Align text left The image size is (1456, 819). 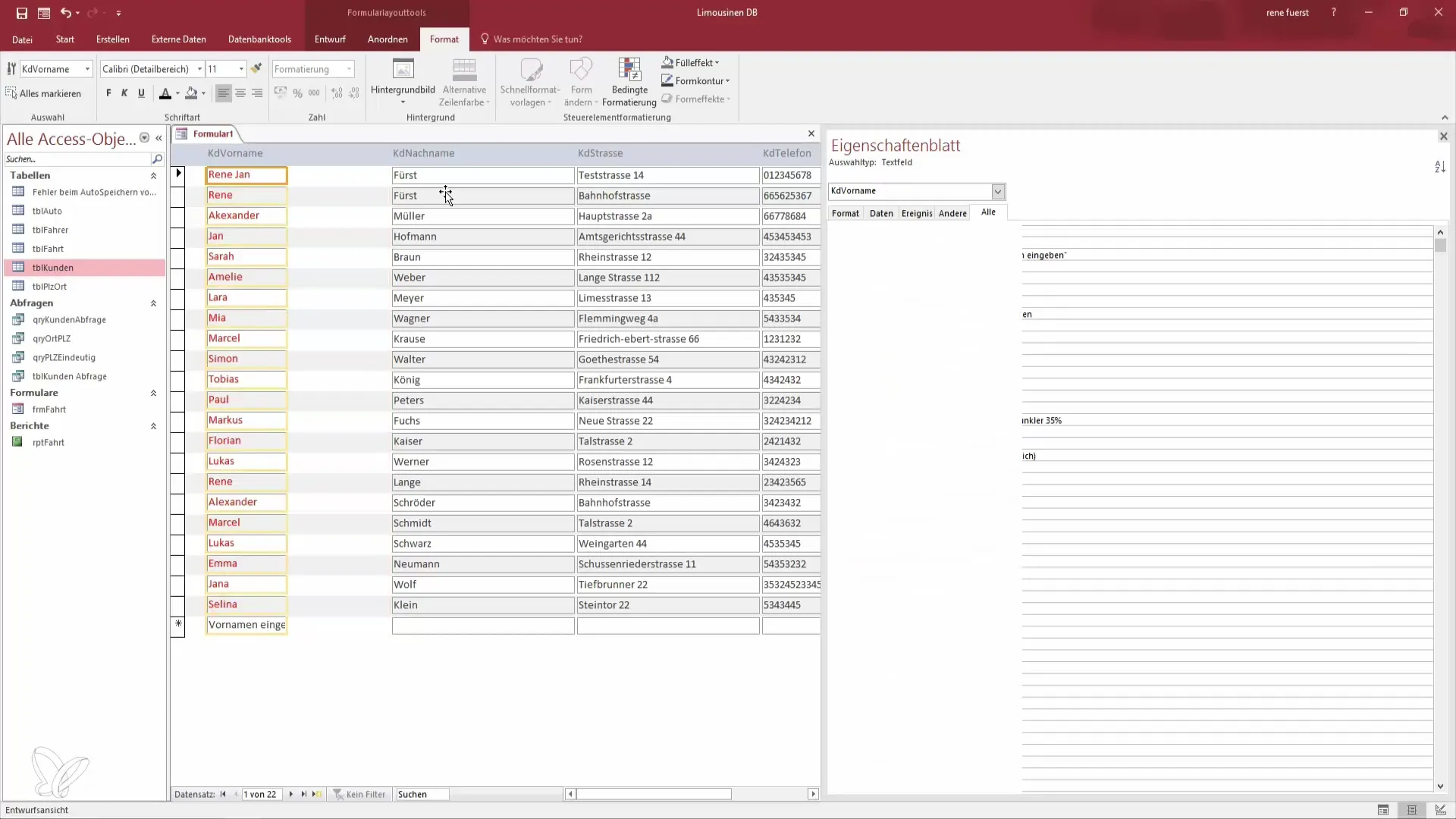point(223,93)
